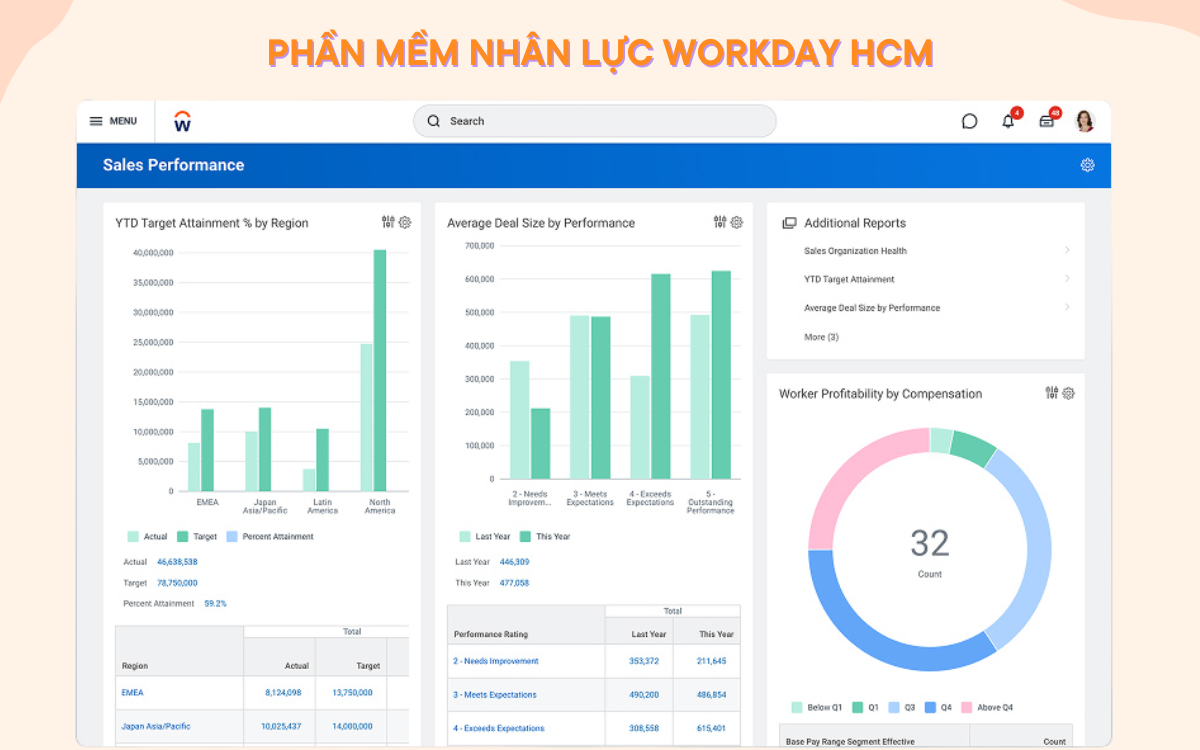The width and height of the screenshot is (1200, 750).
Task: Click Performance Rating column header
Action: pos(491,634)
